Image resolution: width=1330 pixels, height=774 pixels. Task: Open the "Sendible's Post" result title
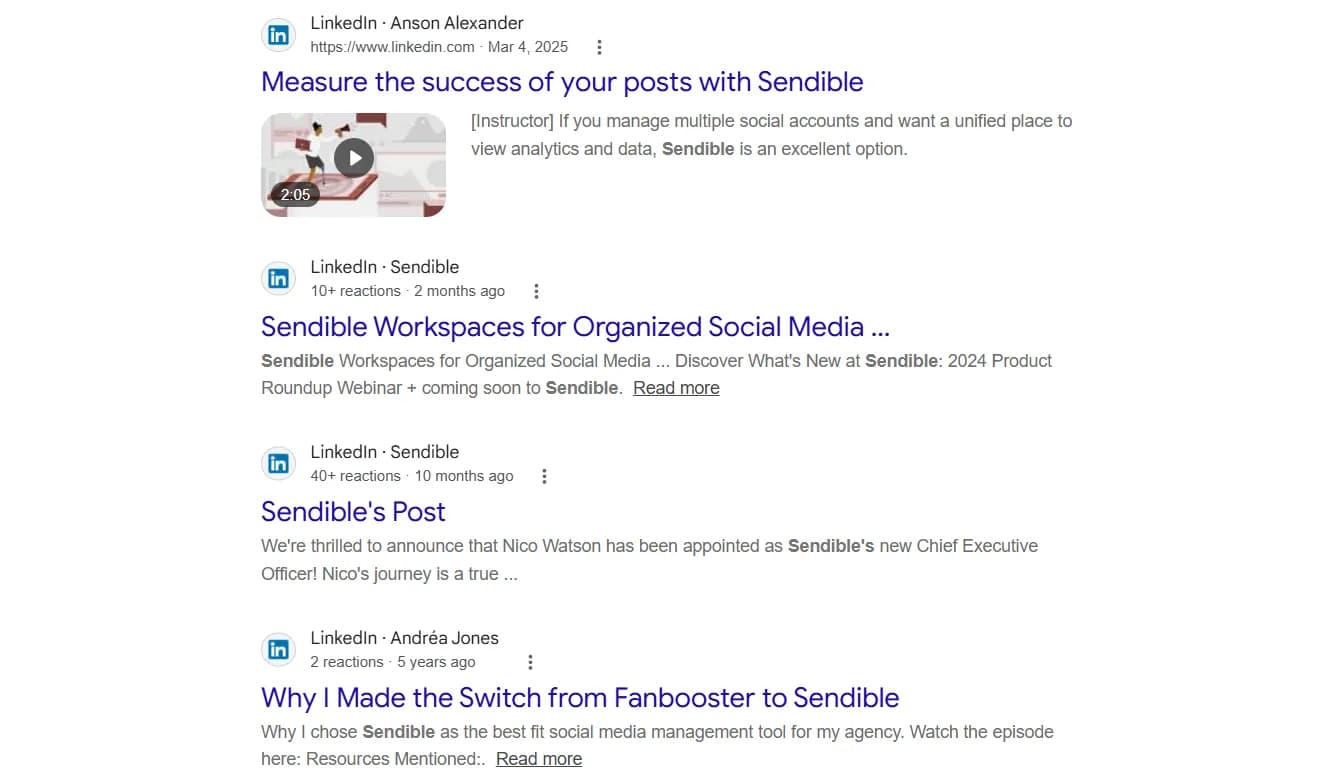point(353,512)
